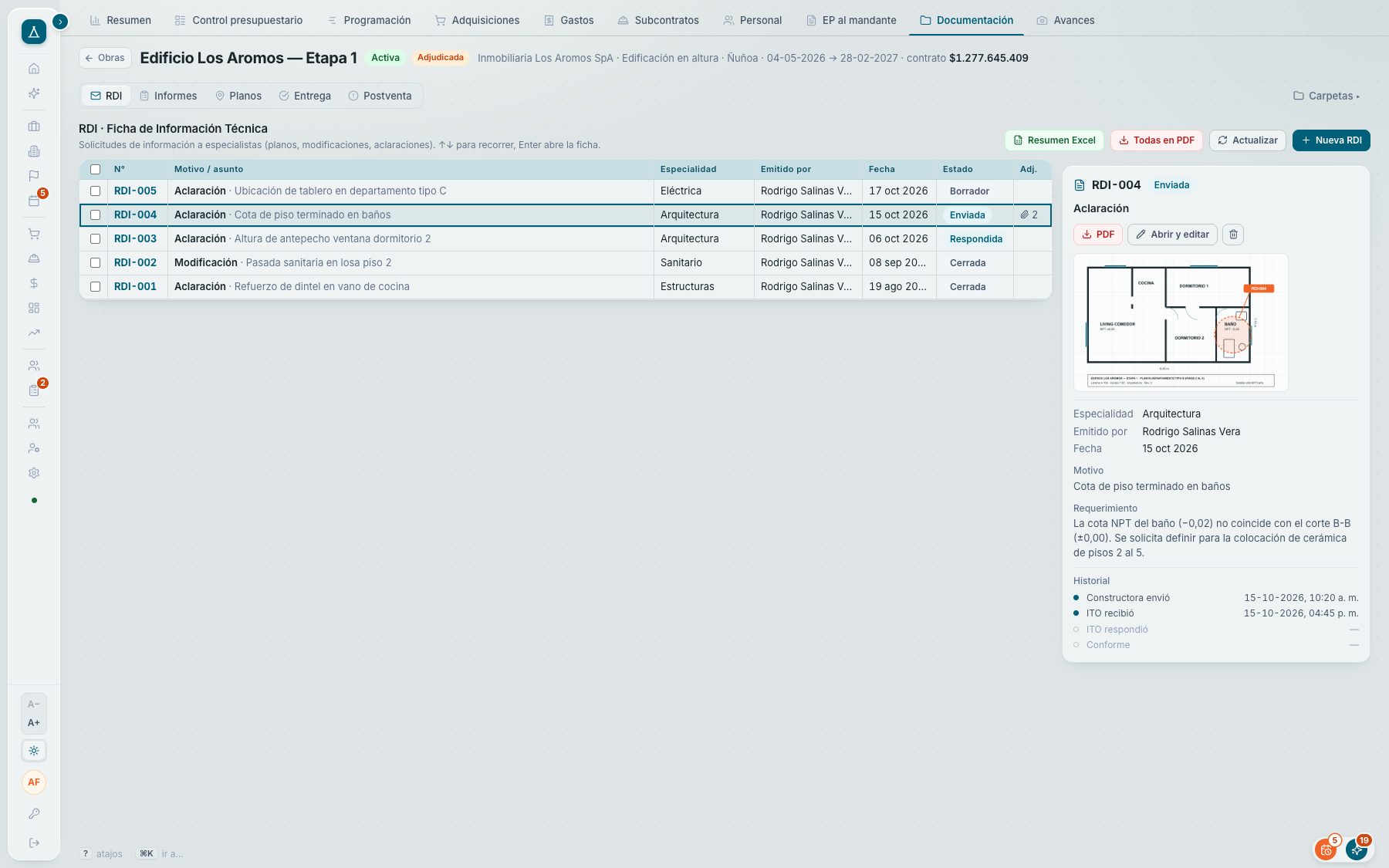Click the Nueva RDI button

click(x=1331, y=140)
